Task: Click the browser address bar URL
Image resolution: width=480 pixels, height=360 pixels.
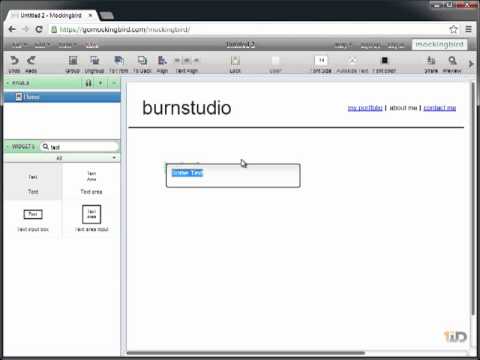Action: [x=125, y=30]
